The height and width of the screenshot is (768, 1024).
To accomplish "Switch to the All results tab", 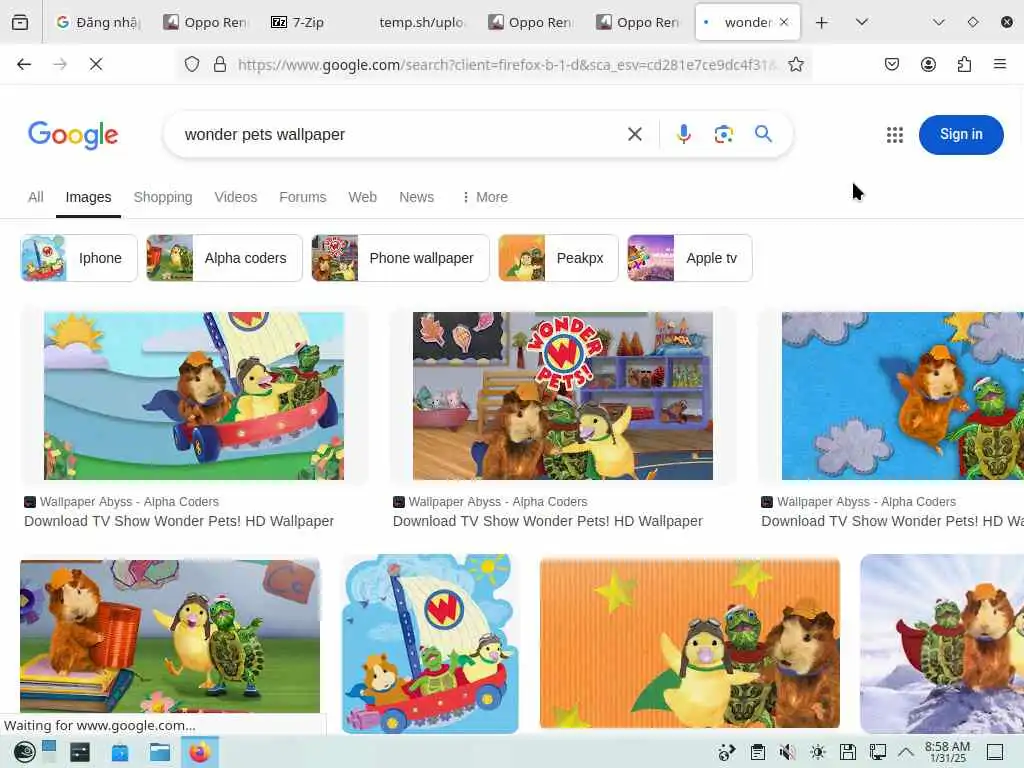I will (x=36, y=197).
